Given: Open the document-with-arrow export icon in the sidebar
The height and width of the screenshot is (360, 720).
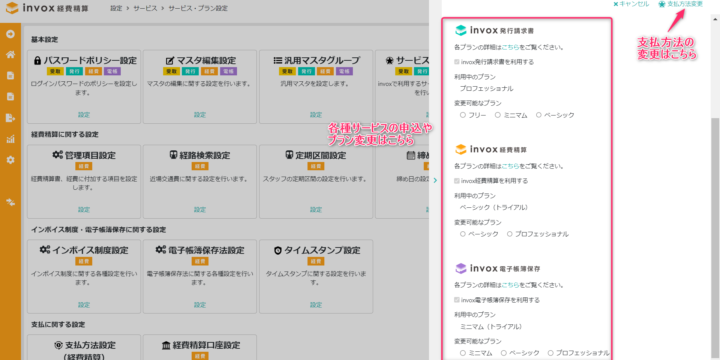Looking at the screenshot, I should (10, 118).
